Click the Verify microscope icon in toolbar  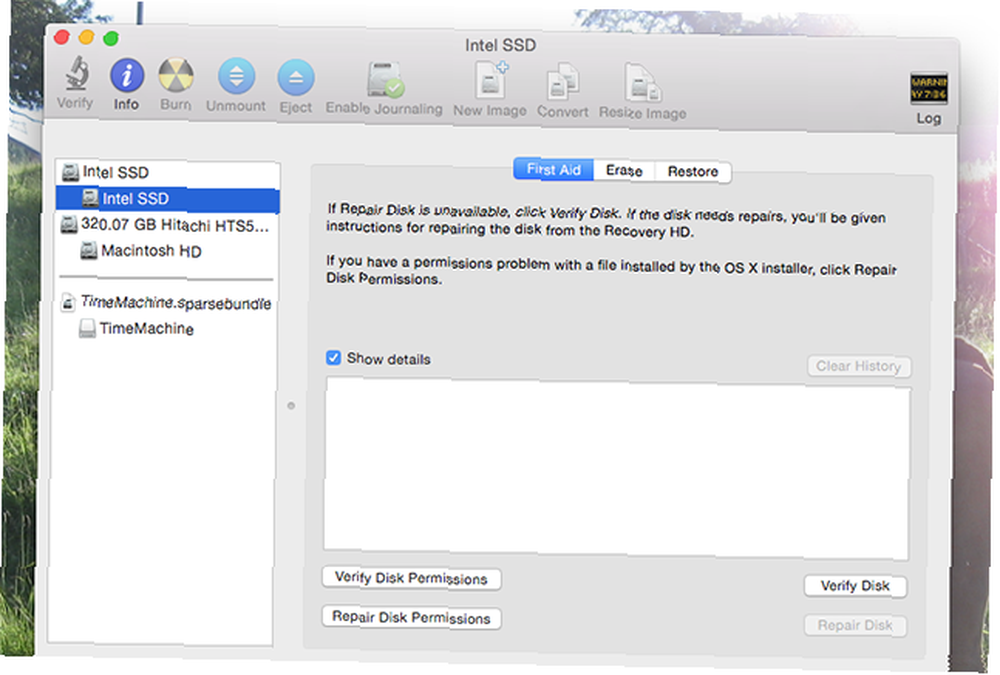pyautogui.click(x=77, y=74)
